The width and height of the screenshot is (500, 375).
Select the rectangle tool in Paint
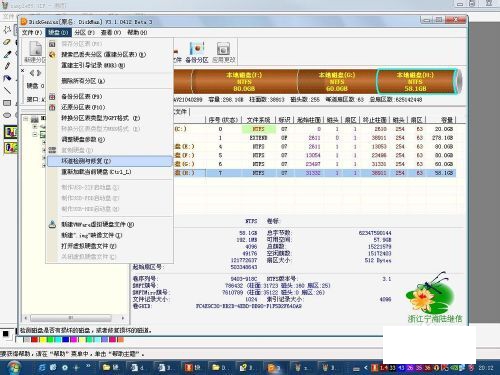tap(7, 103)
